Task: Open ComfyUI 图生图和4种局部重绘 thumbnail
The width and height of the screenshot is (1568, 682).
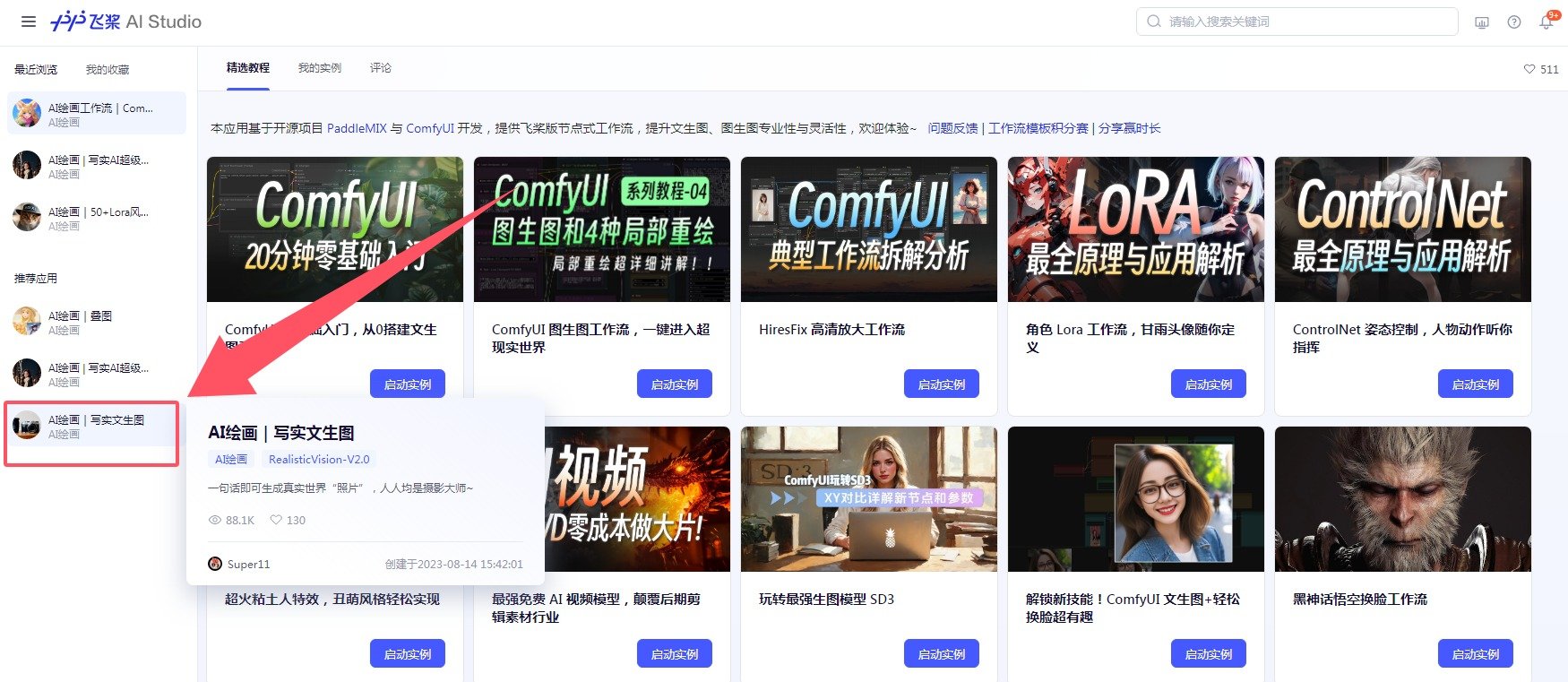Action: [602, 229]
